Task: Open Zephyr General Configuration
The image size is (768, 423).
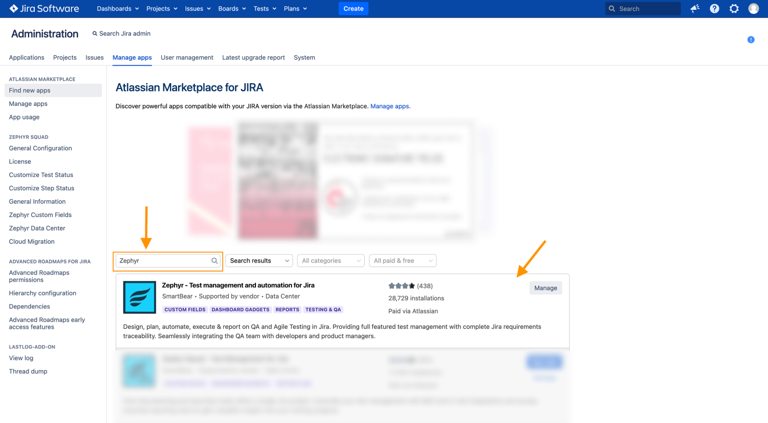Action: click(40, 148)
